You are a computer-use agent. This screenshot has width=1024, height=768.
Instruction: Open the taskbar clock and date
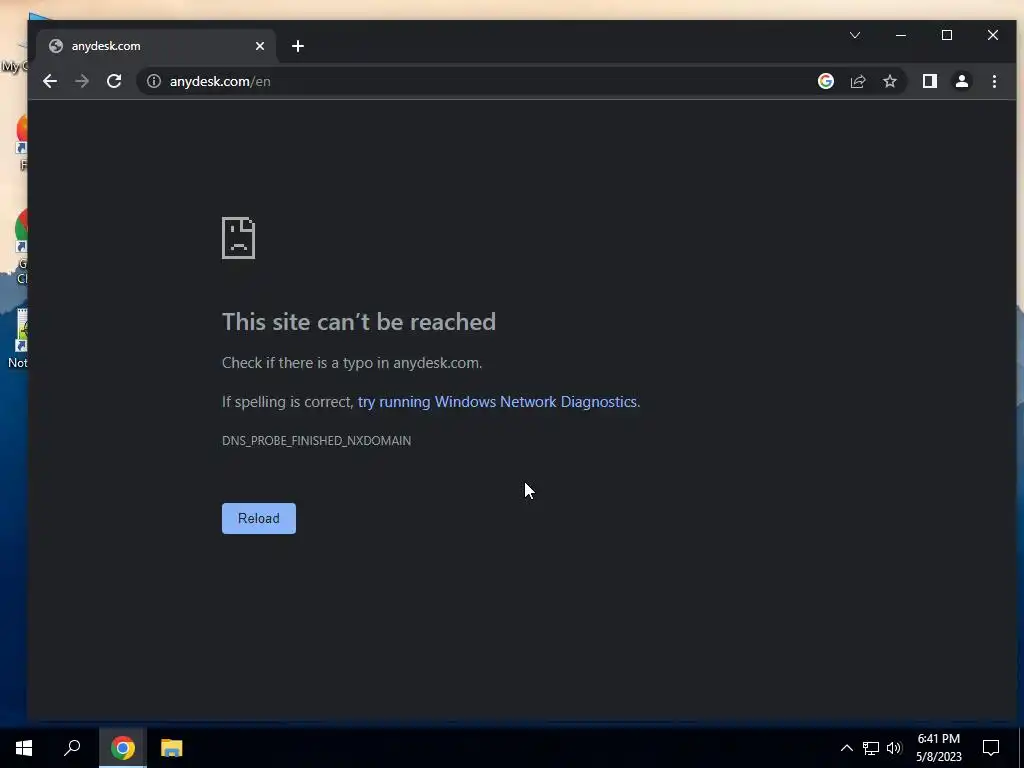coord(938,748)
